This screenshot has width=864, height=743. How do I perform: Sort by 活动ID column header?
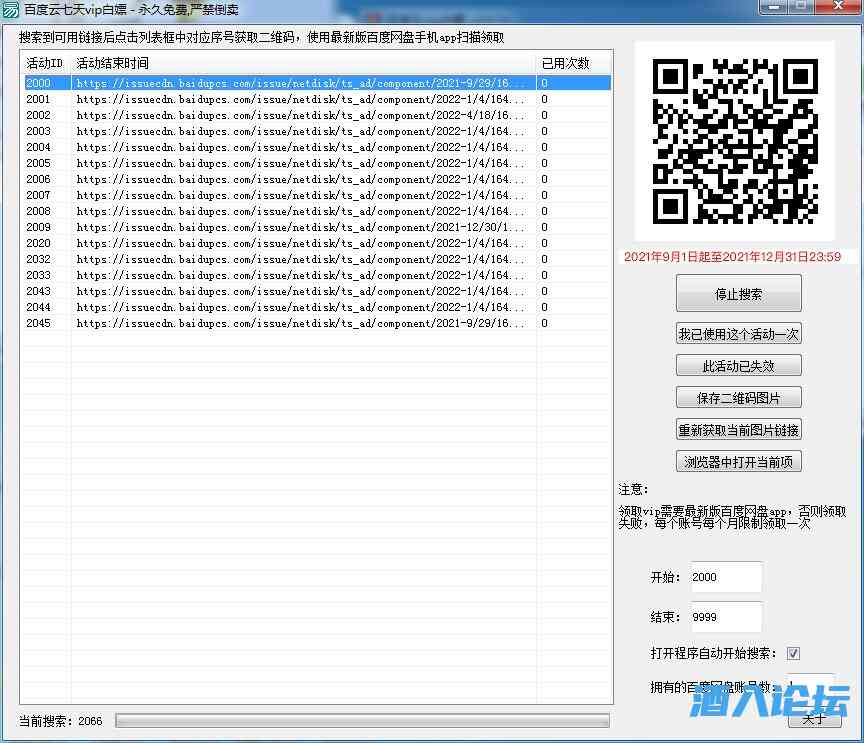click(x=45, y=63)
